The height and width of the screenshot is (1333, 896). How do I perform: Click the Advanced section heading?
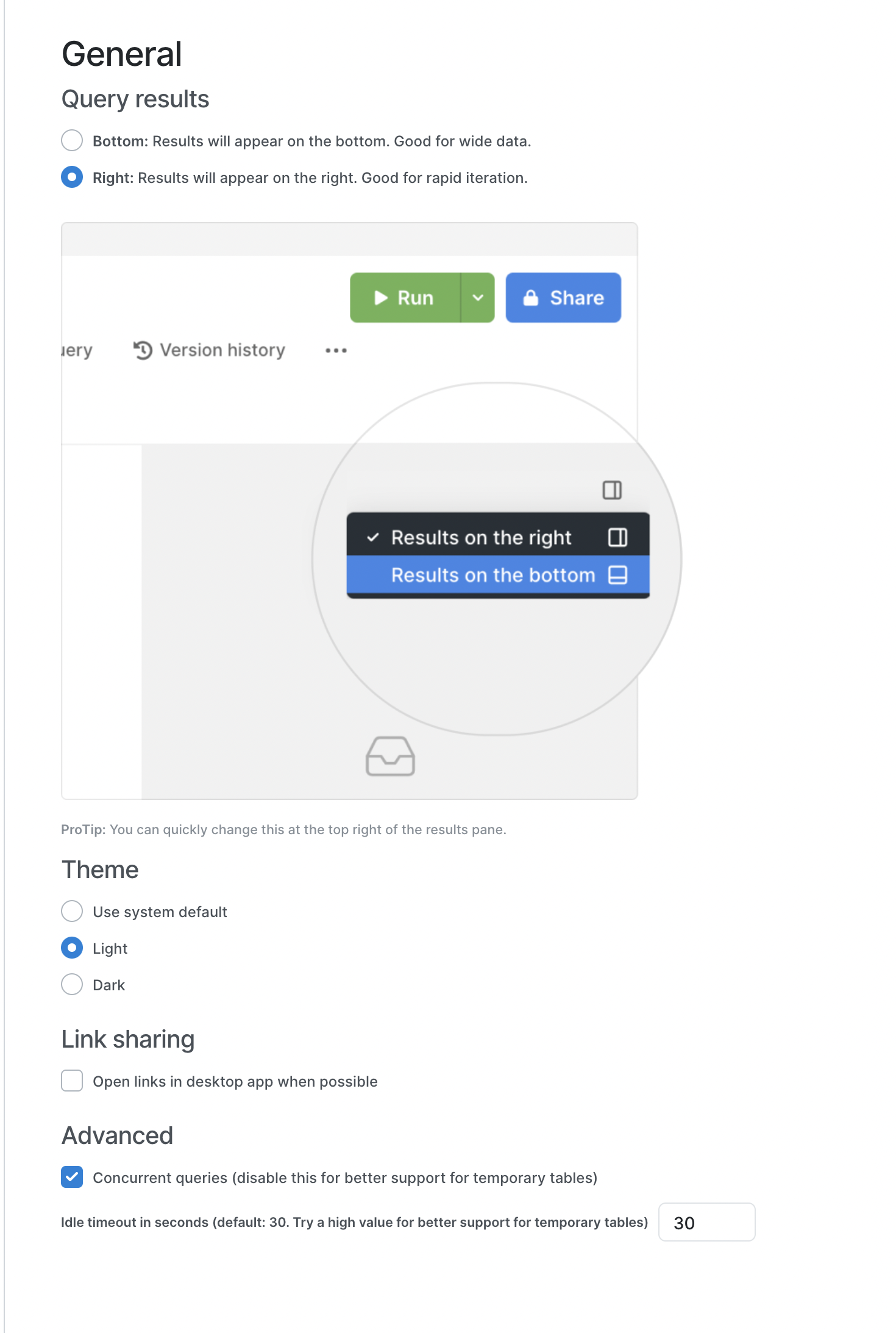118,1135
